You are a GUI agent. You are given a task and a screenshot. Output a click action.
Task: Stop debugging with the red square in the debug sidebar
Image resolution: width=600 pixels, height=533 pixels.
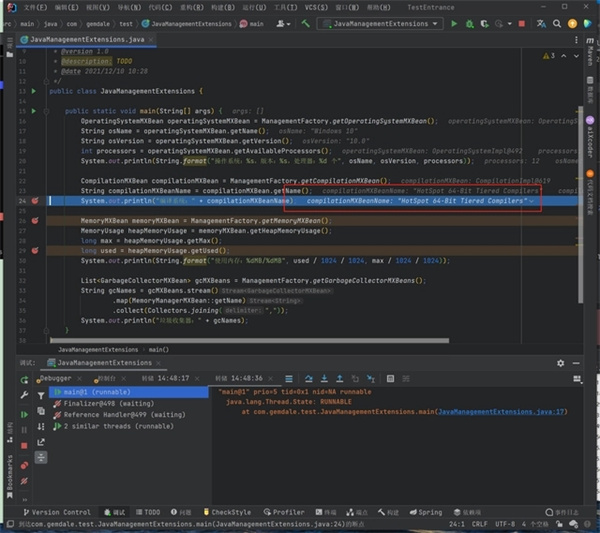point(24,446)
